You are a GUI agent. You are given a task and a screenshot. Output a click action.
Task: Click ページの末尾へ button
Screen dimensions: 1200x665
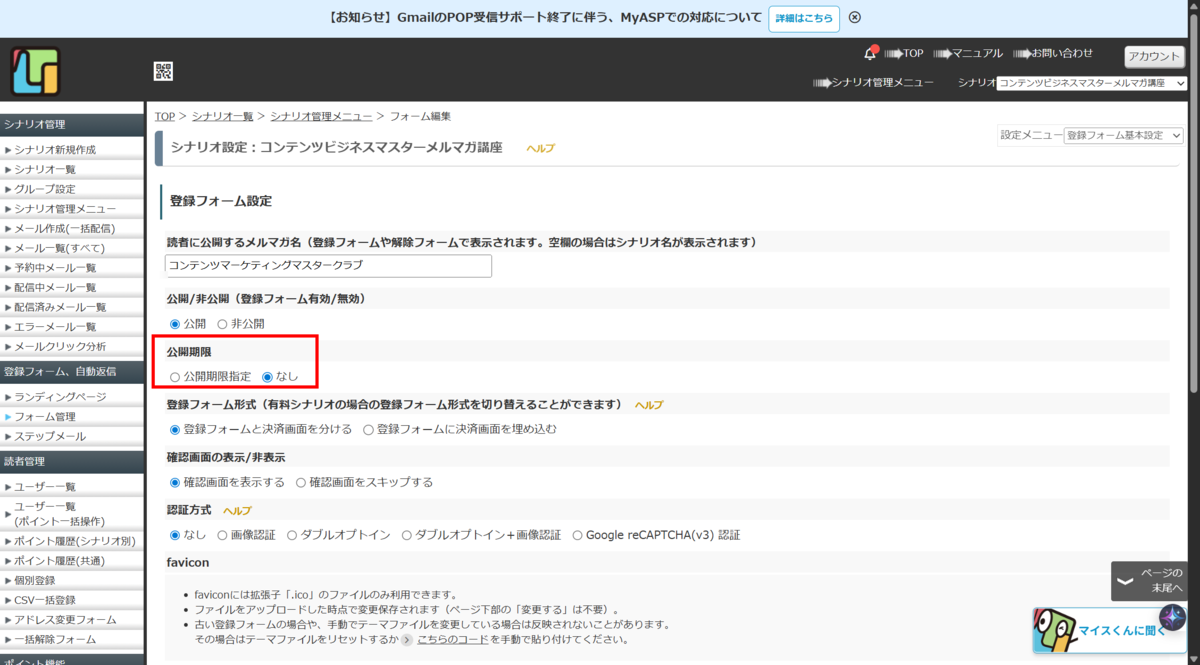click(x=1149, y=581)
